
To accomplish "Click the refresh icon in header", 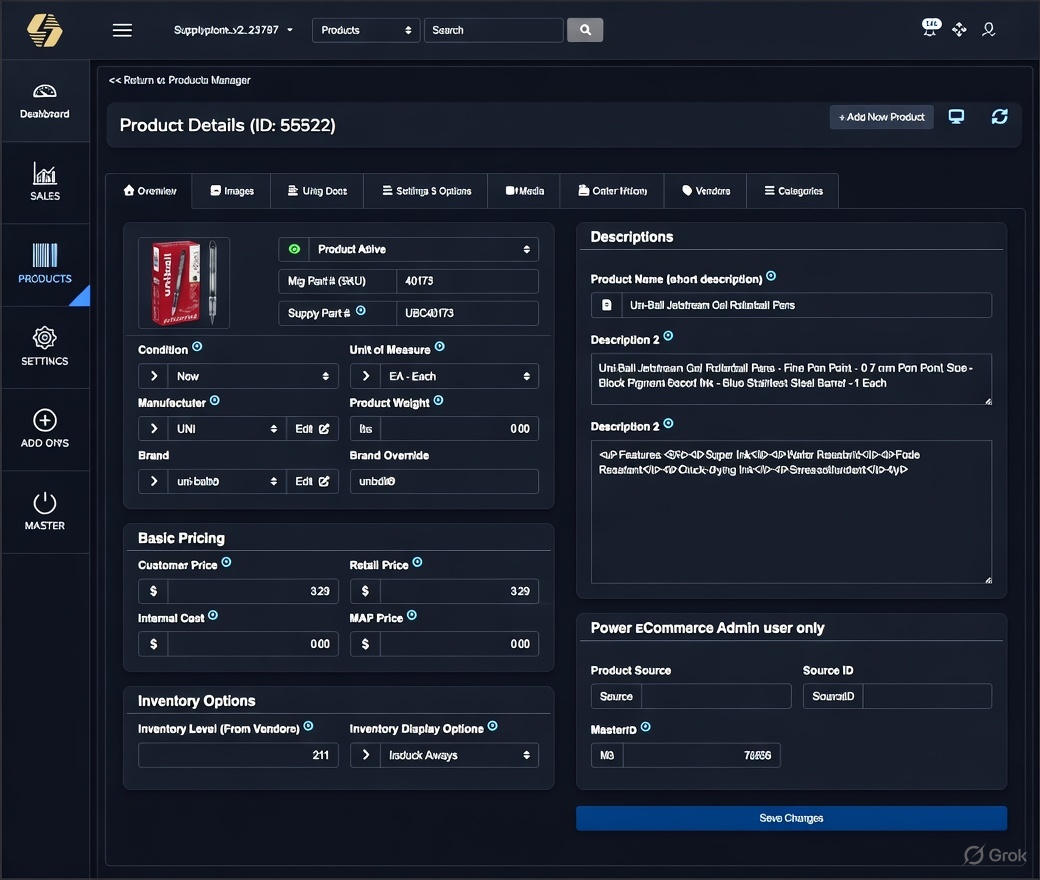I will (999, 117).
